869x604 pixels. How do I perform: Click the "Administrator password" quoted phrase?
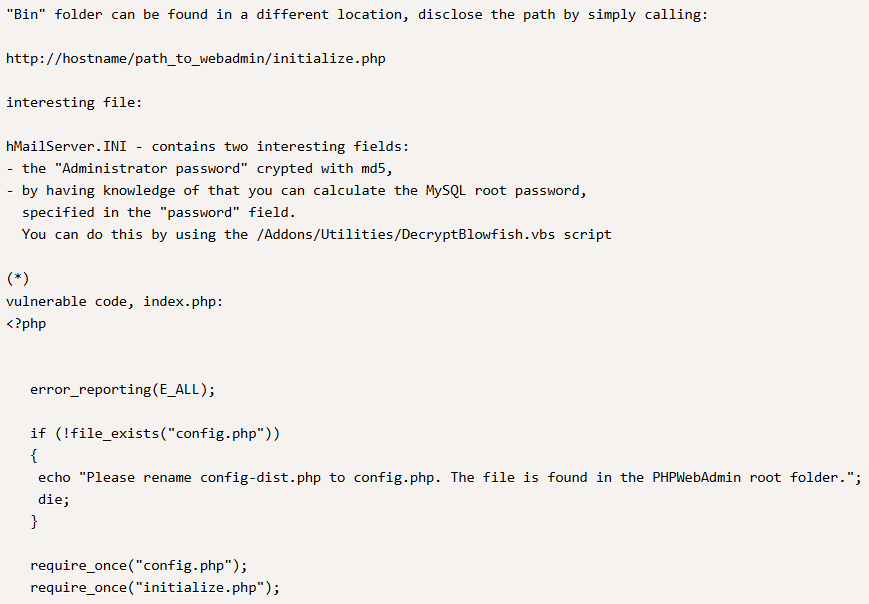[151, 168]
